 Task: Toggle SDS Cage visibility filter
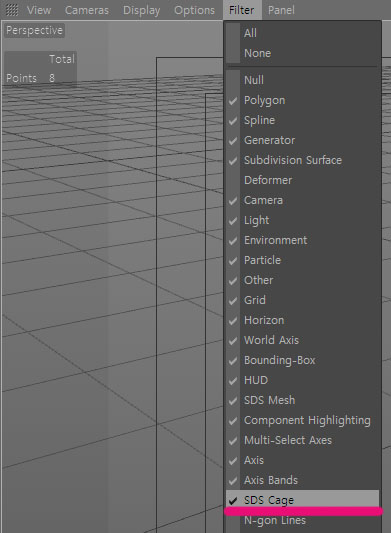click(303, 500)
